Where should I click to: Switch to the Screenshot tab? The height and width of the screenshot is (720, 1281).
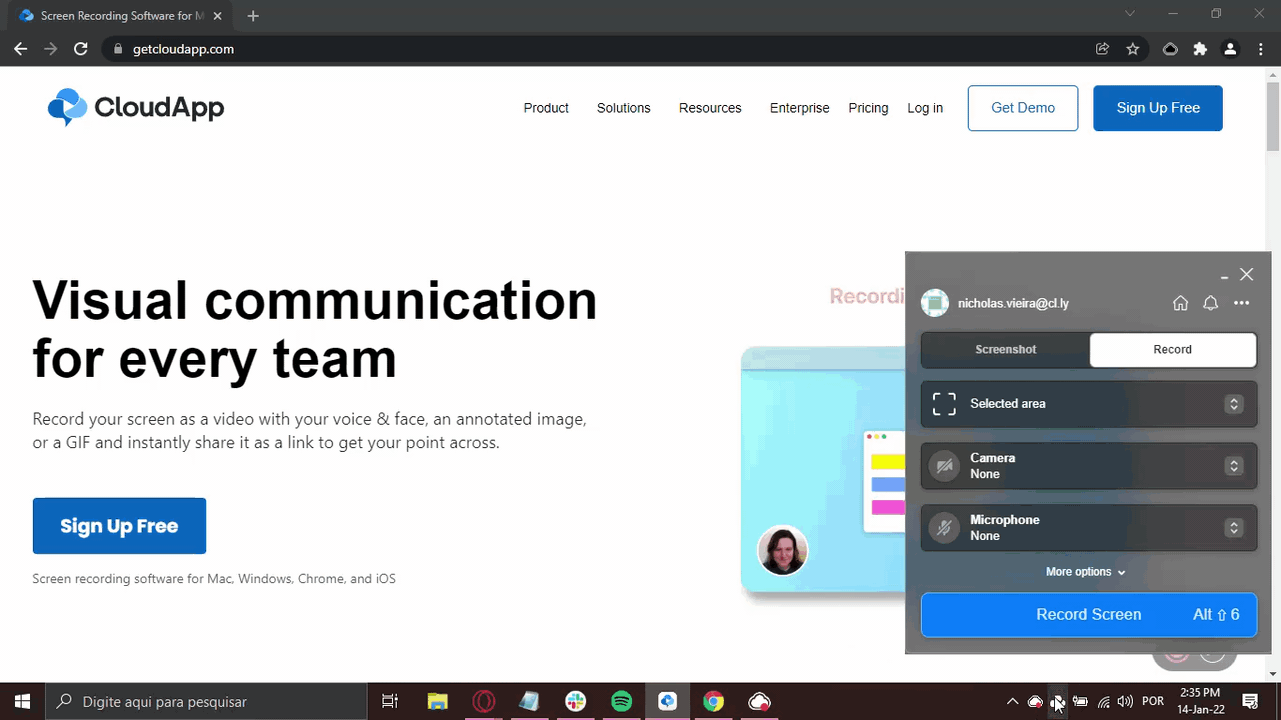coord(1005,350)
